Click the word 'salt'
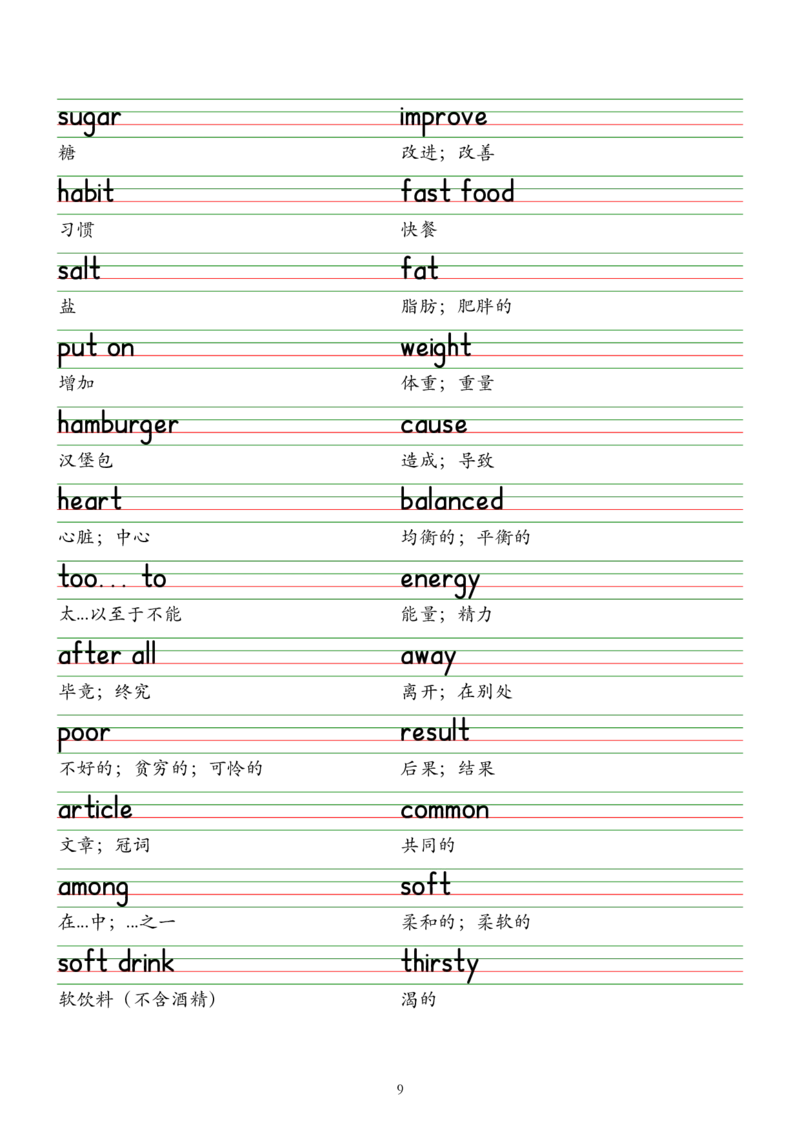Screen dimensions: 800x1132 [80, 271]
